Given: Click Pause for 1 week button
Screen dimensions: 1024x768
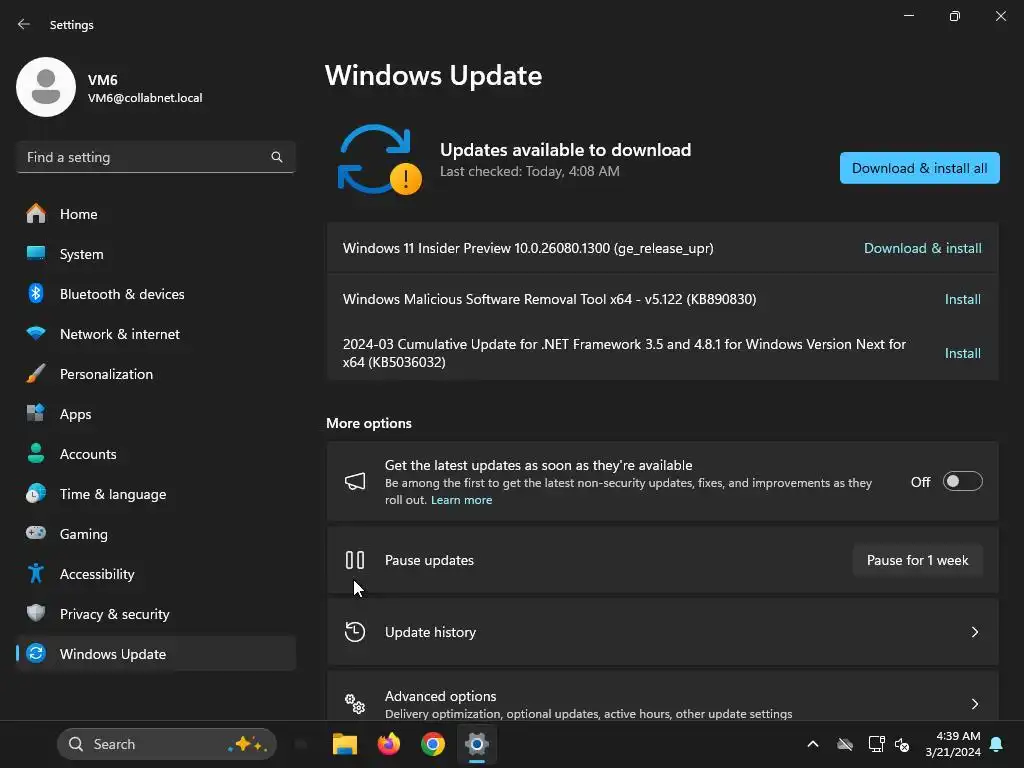Looking at the screenshot, I should [918, 560].
